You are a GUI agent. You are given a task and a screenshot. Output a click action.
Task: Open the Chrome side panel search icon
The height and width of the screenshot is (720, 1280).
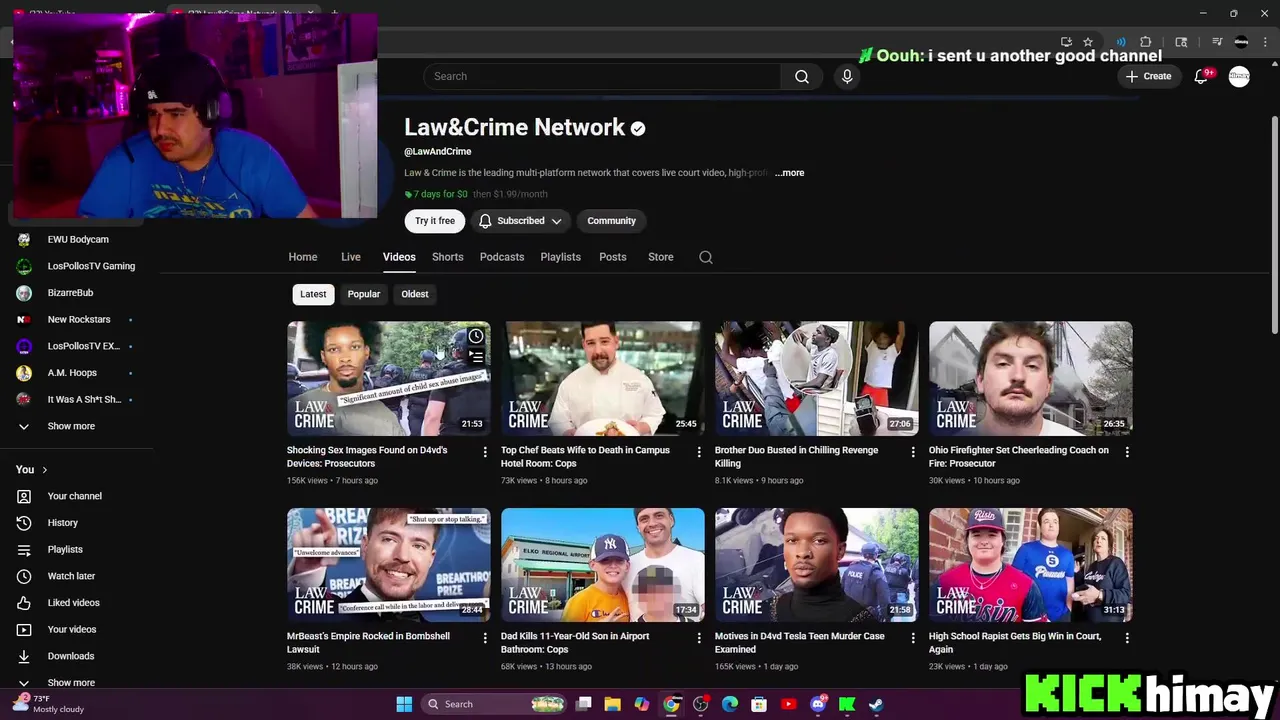(1181, 42)
